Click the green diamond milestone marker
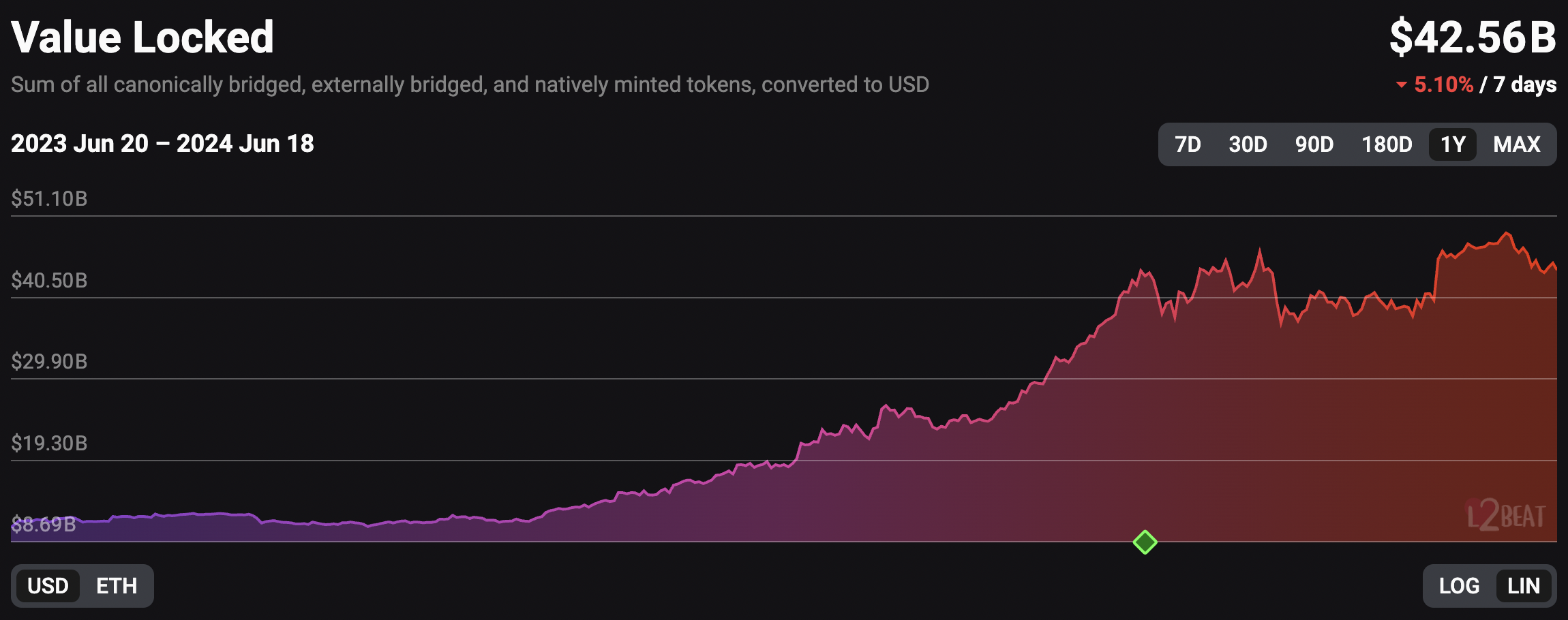The image size is (1568, 620). (1145, 542)
